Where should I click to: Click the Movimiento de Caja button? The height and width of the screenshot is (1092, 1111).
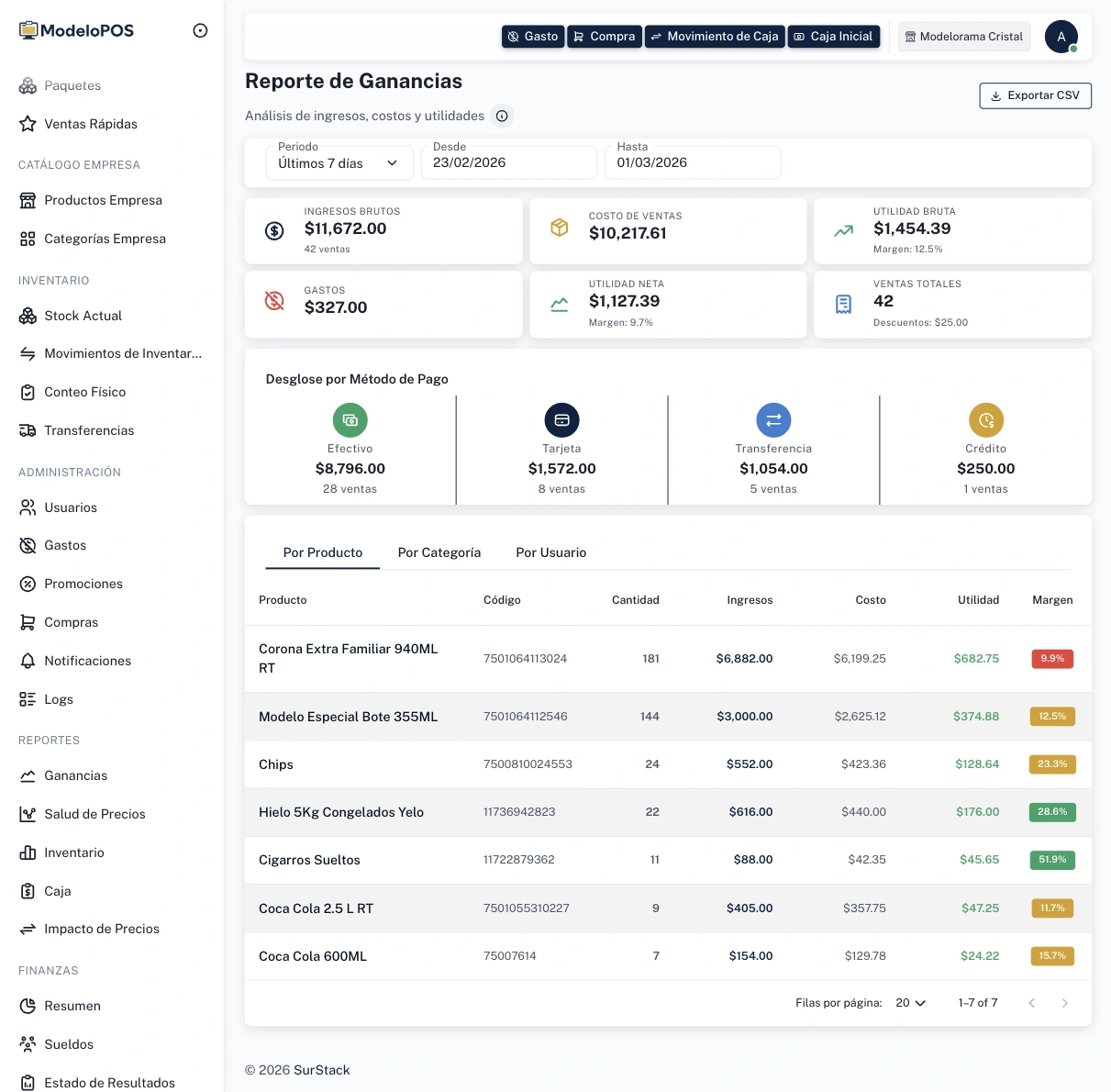[x=714, y=37]
